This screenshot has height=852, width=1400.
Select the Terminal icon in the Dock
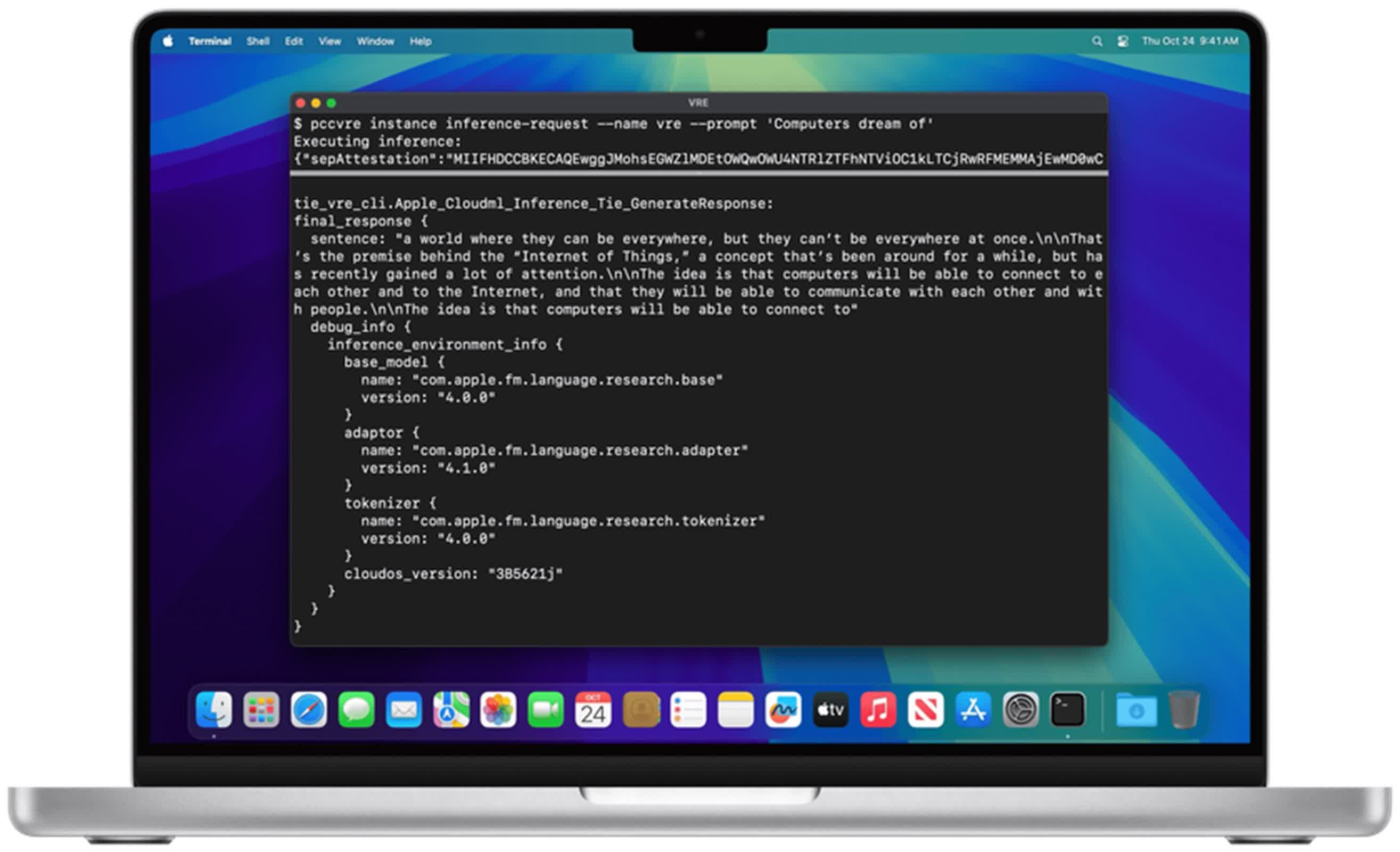pos(1068,709)
